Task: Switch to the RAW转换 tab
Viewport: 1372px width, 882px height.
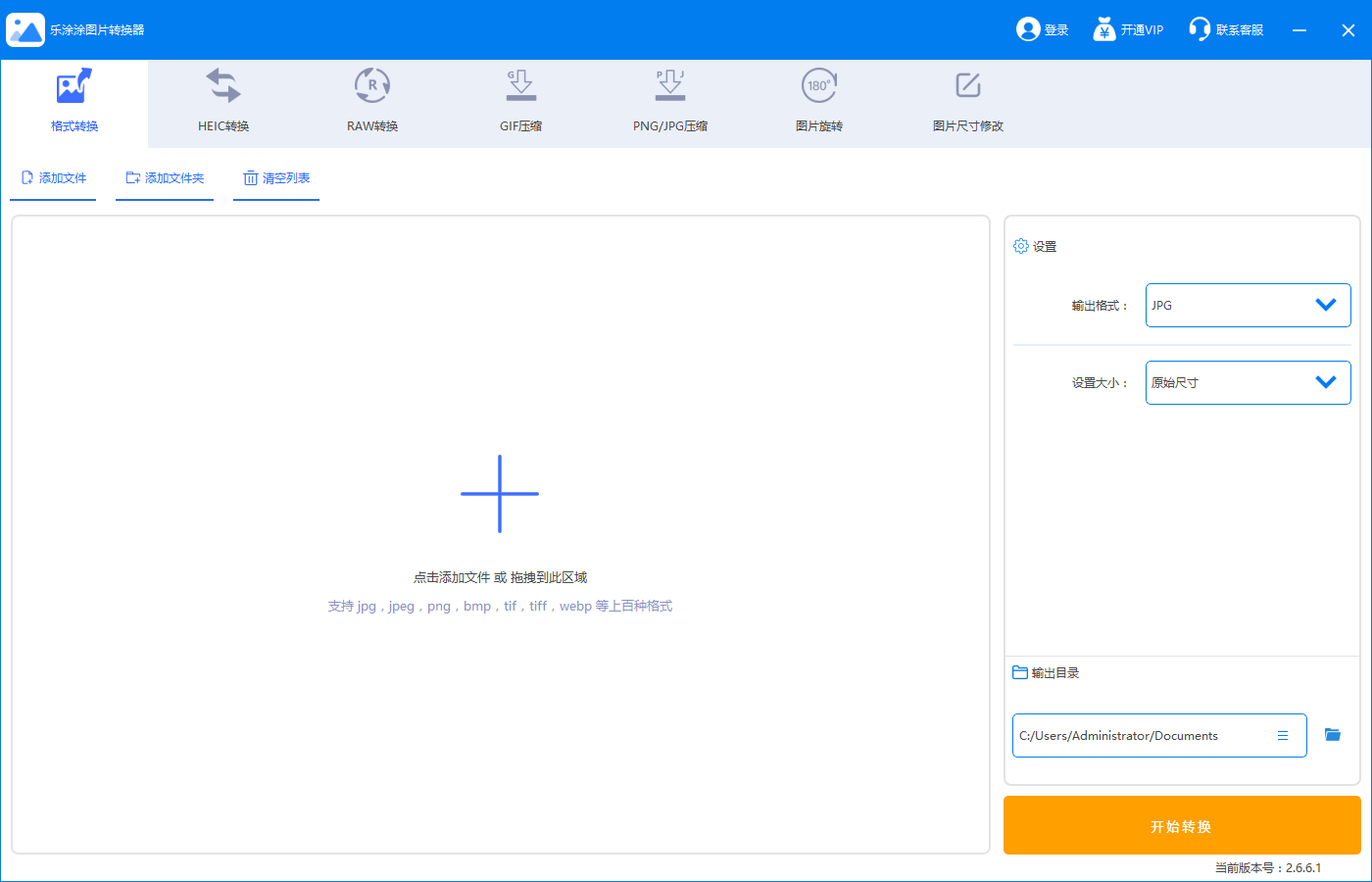Action: [372, 103]
